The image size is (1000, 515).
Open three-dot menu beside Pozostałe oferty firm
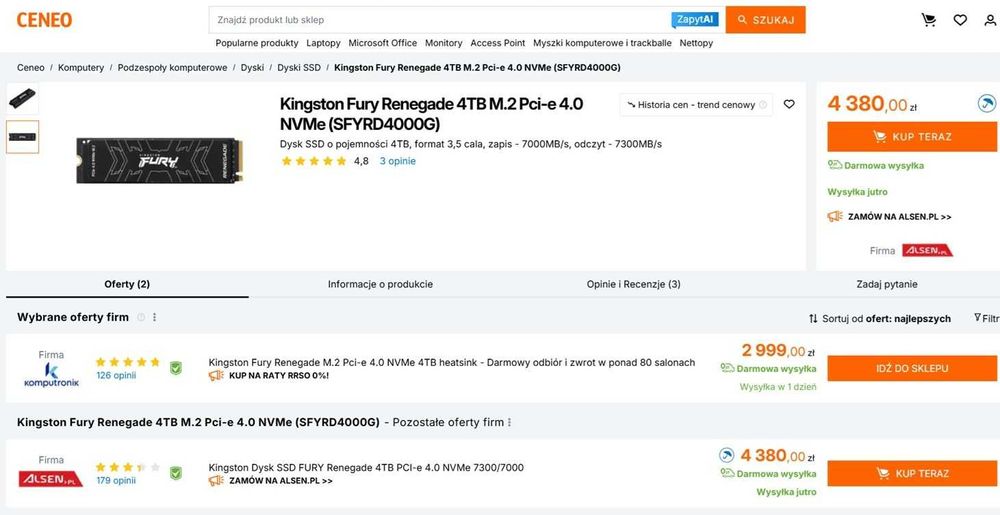coord(509,423)
